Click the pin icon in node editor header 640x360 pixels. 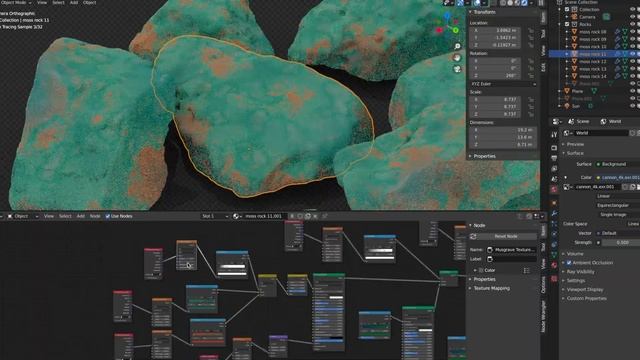pyautogui.click(x=325, y=216)
